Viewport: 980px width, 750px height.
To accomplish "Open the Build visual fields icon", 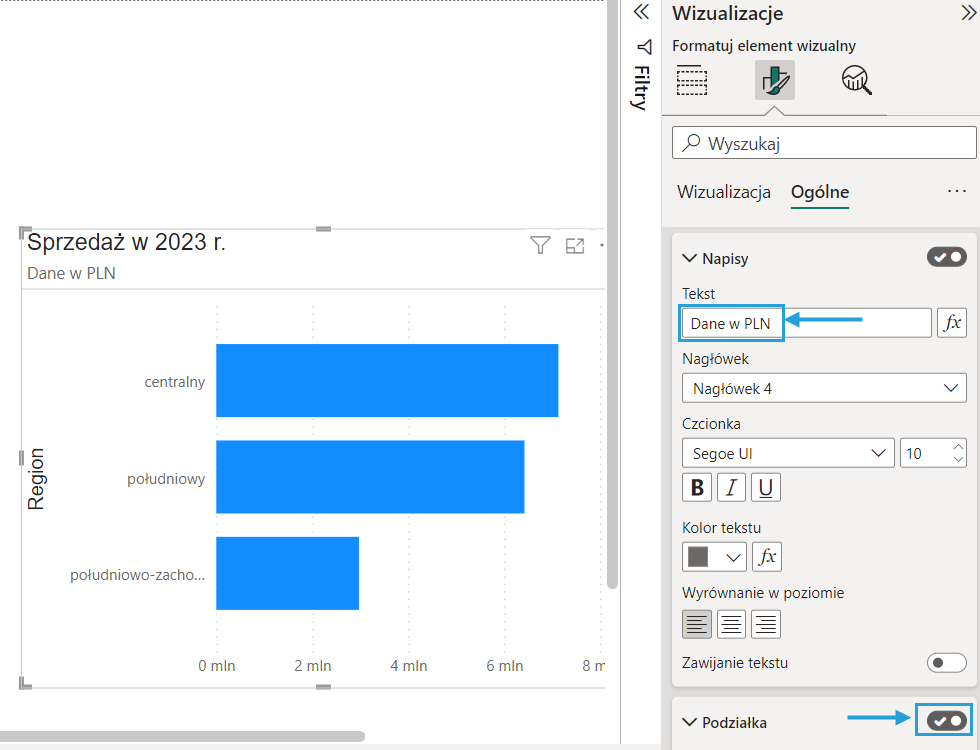I will (692, 80).
